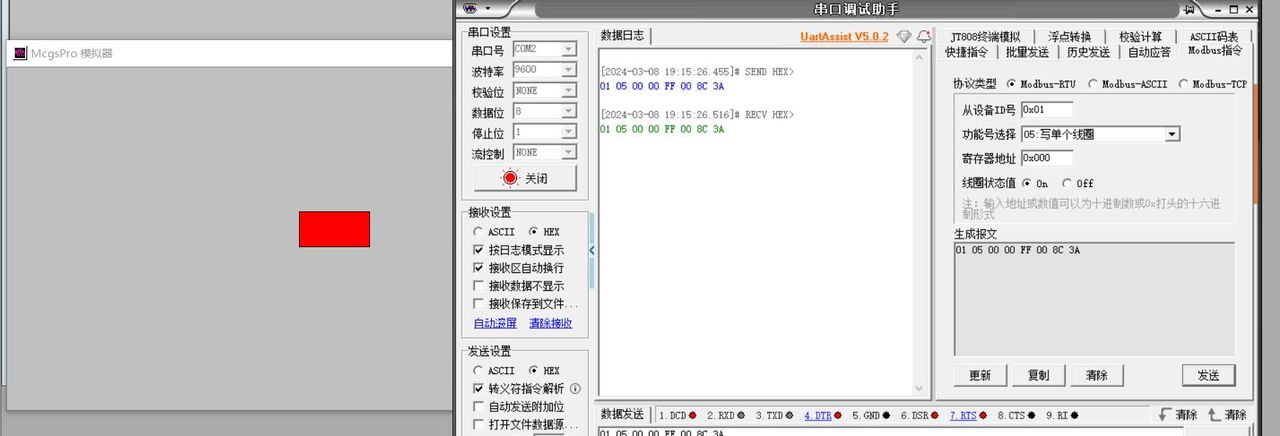Image resolution: width=1280 pixels, height=436 pixels.
Task: Click the 自动滚屏 link
Action: tap(495, 323)
